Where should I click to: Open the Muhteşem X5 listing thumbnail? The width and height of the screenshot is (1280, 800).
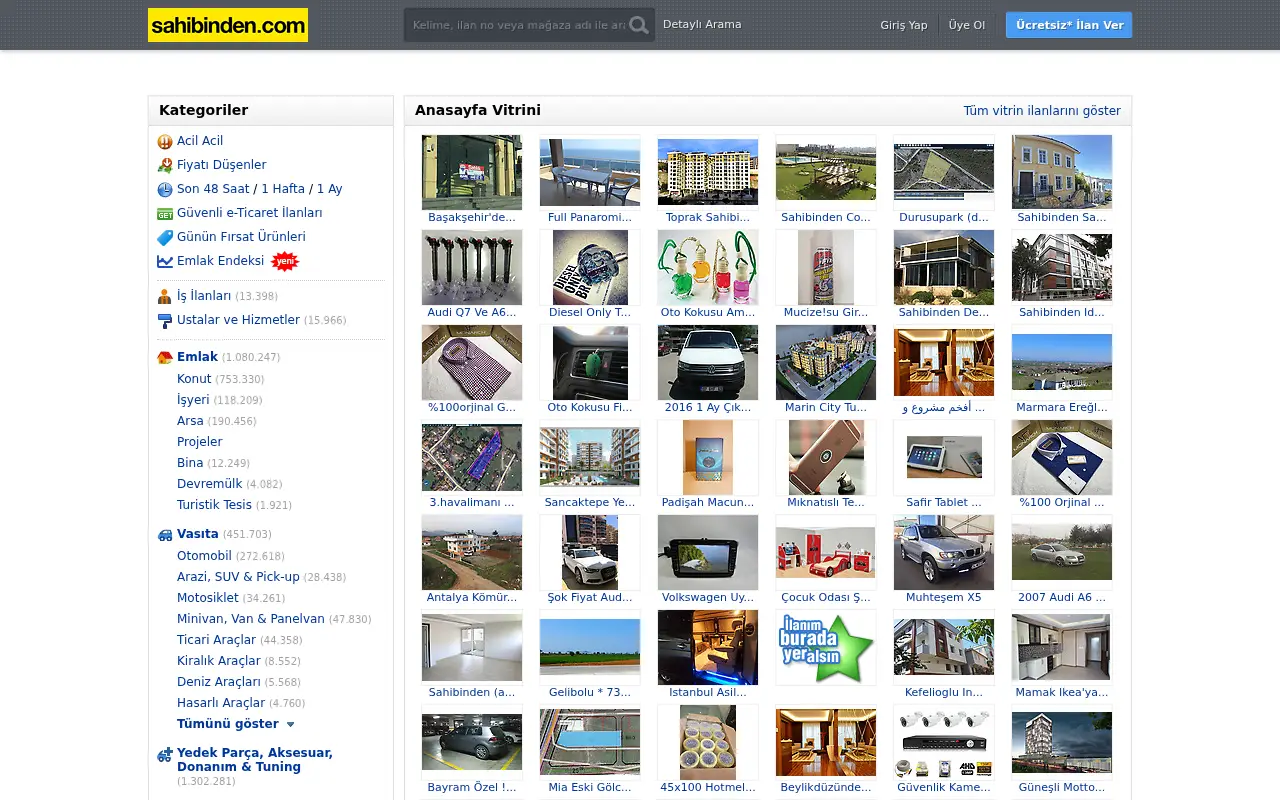click(x=944, y=552)
